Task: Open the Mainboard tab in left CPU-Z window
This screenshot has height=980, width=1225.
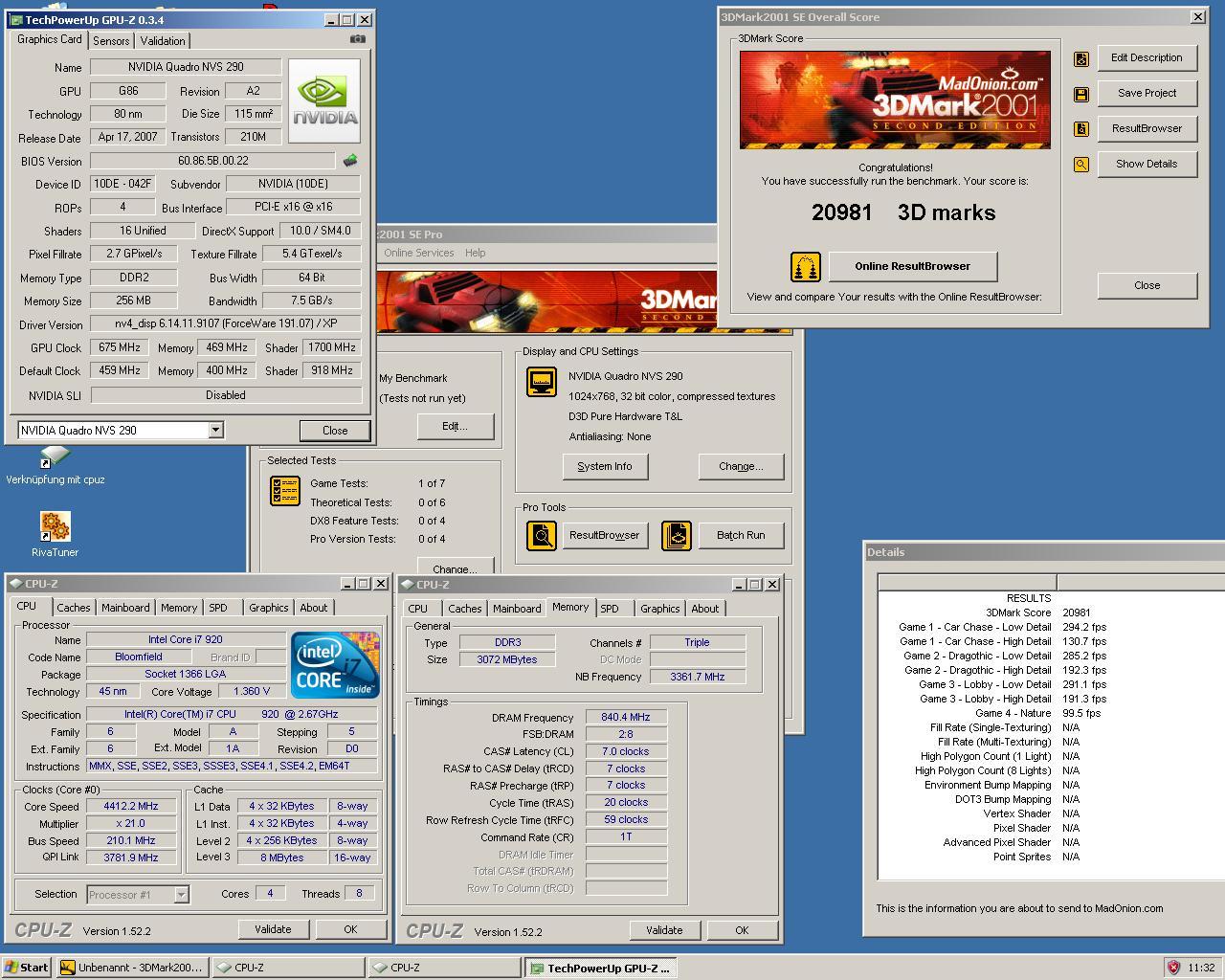Action: pyautogui.click(x=125, y=608)
